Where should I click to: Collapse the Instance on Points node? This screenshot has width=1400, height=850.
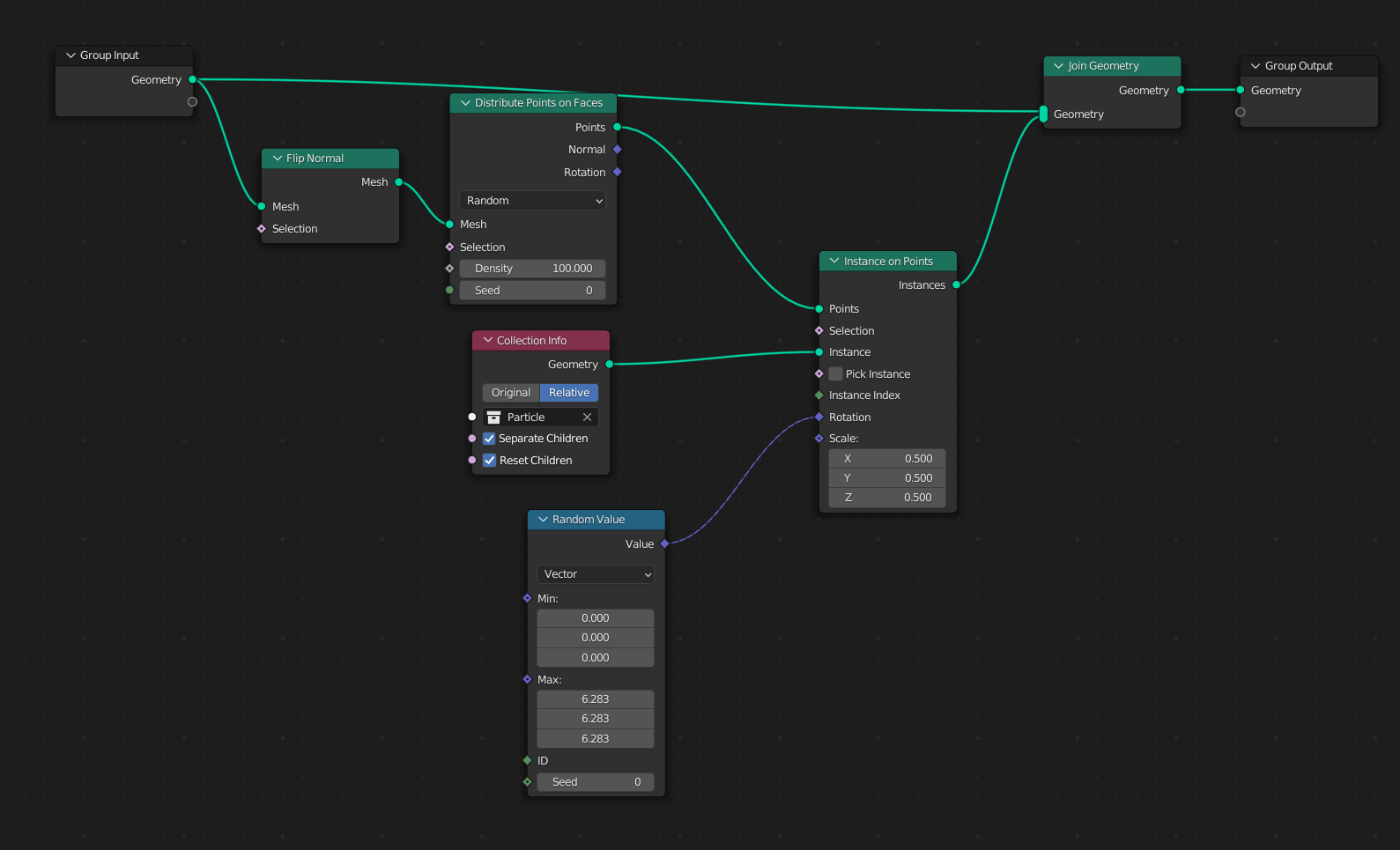pyautogui.click(x=834, y=261)
